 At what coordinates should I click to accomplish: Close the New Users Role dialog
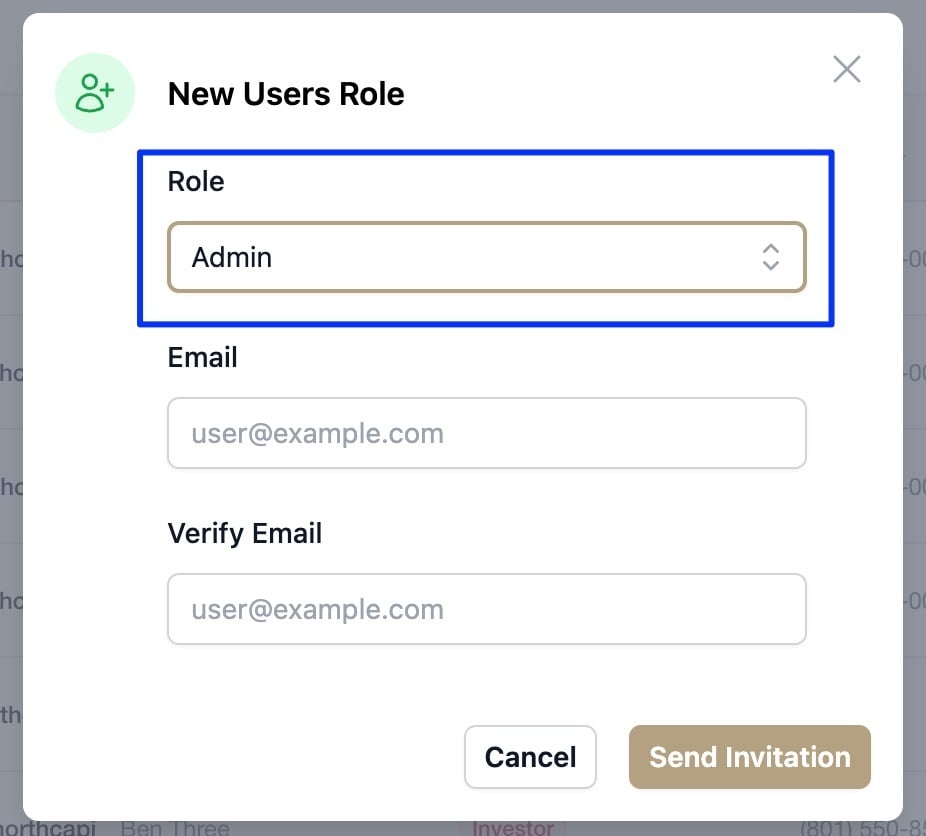point(846,69)
